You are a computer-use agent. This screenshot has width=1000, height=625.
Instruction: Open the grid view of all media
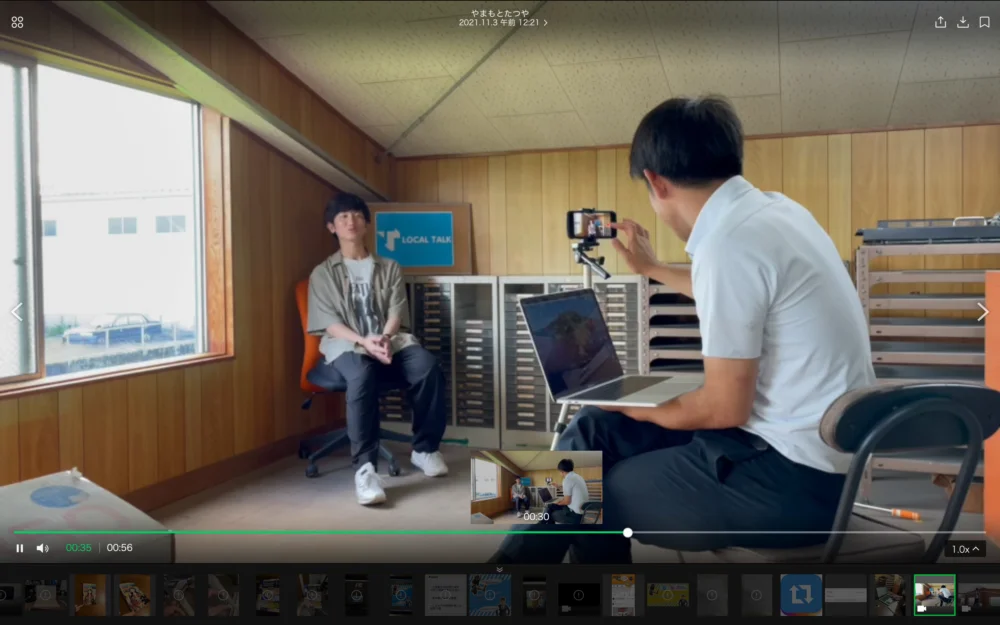tap(17, 22)
